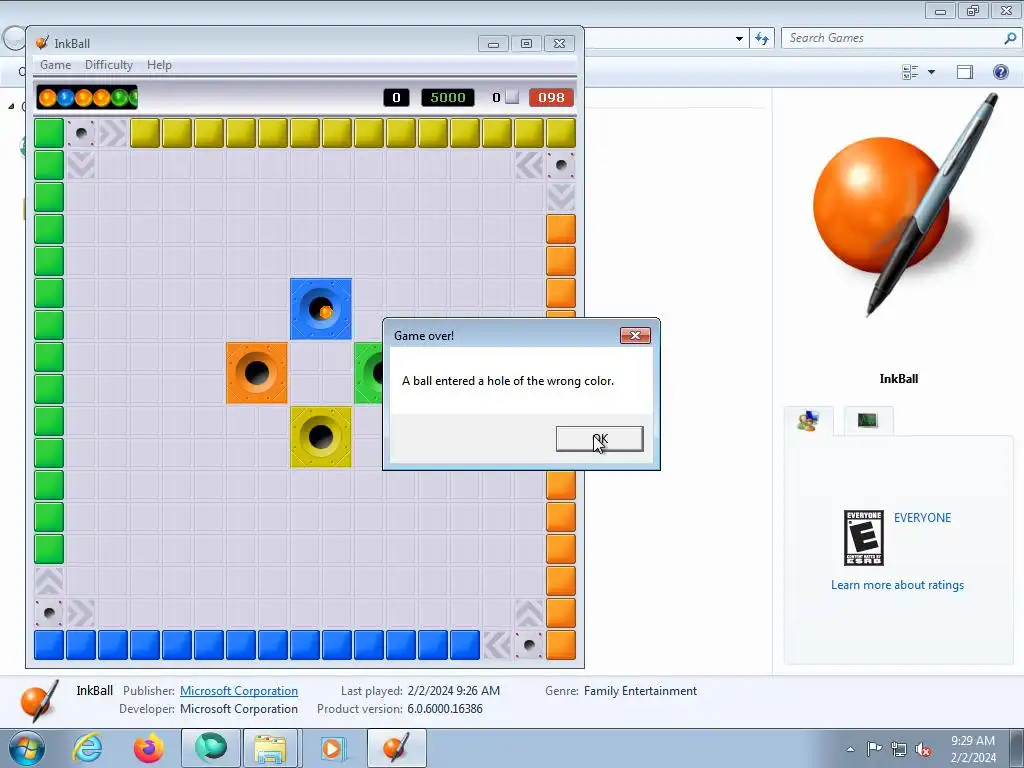Launch Firefox from taskbar
The height and width of the screenshot is (768, 1024).
point(149,748)
